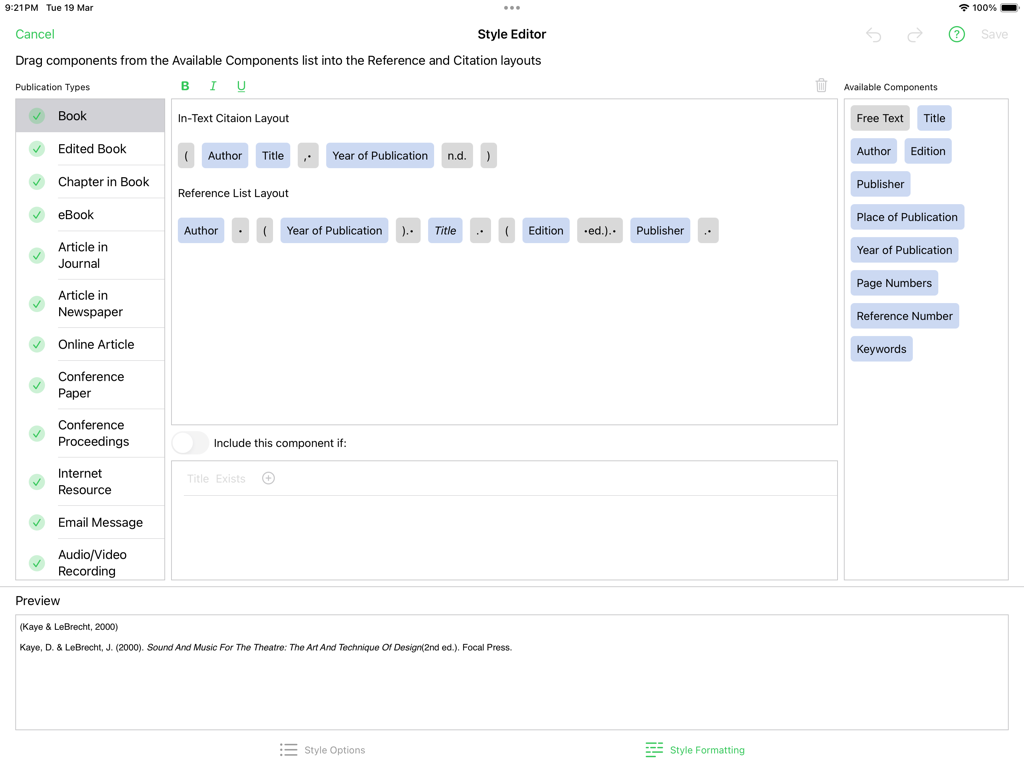Switch to the Style Formatting tab
This screenshot has height=768, width=1024.
(694, 749)
